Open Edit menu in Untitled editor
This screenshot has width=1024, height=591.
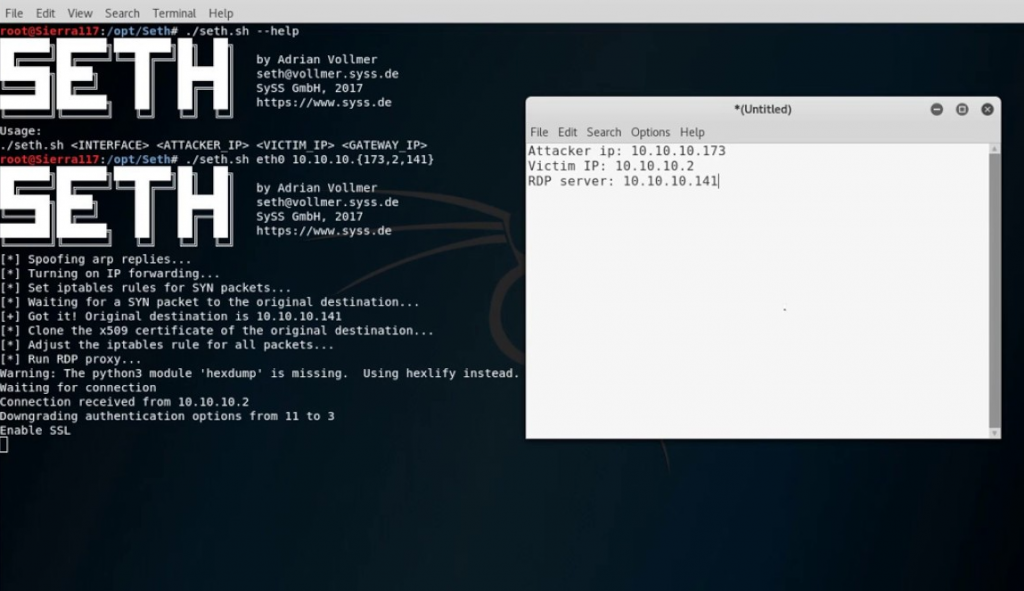point(567,132)
